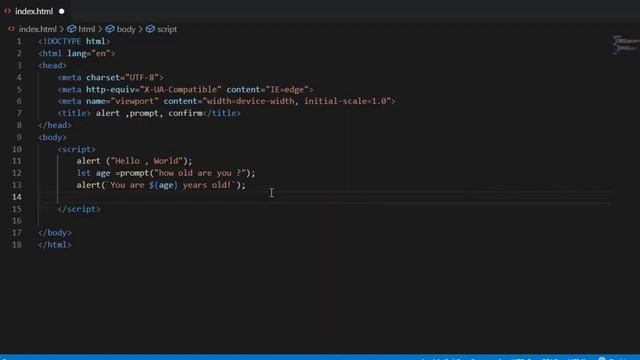Viewport: 640px width, 360px height.
Task: Click the name="viewport" attribute
Action: click(x=122, y=101)
